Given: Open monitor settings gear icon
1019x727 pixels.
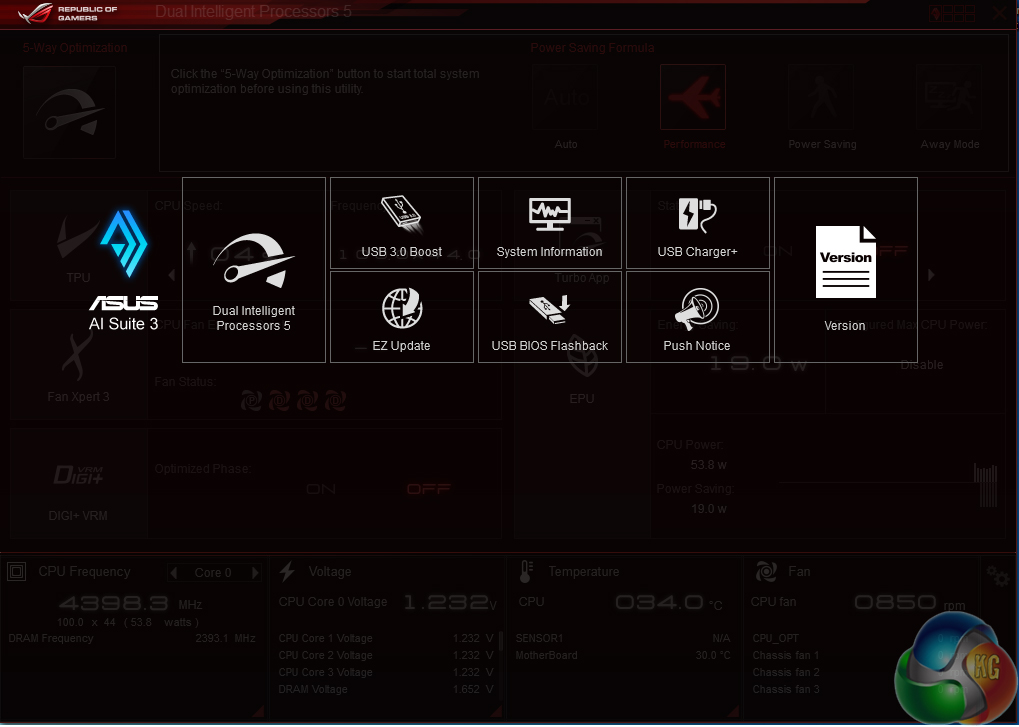Looking at the screenshot, I should coord(997,576).
